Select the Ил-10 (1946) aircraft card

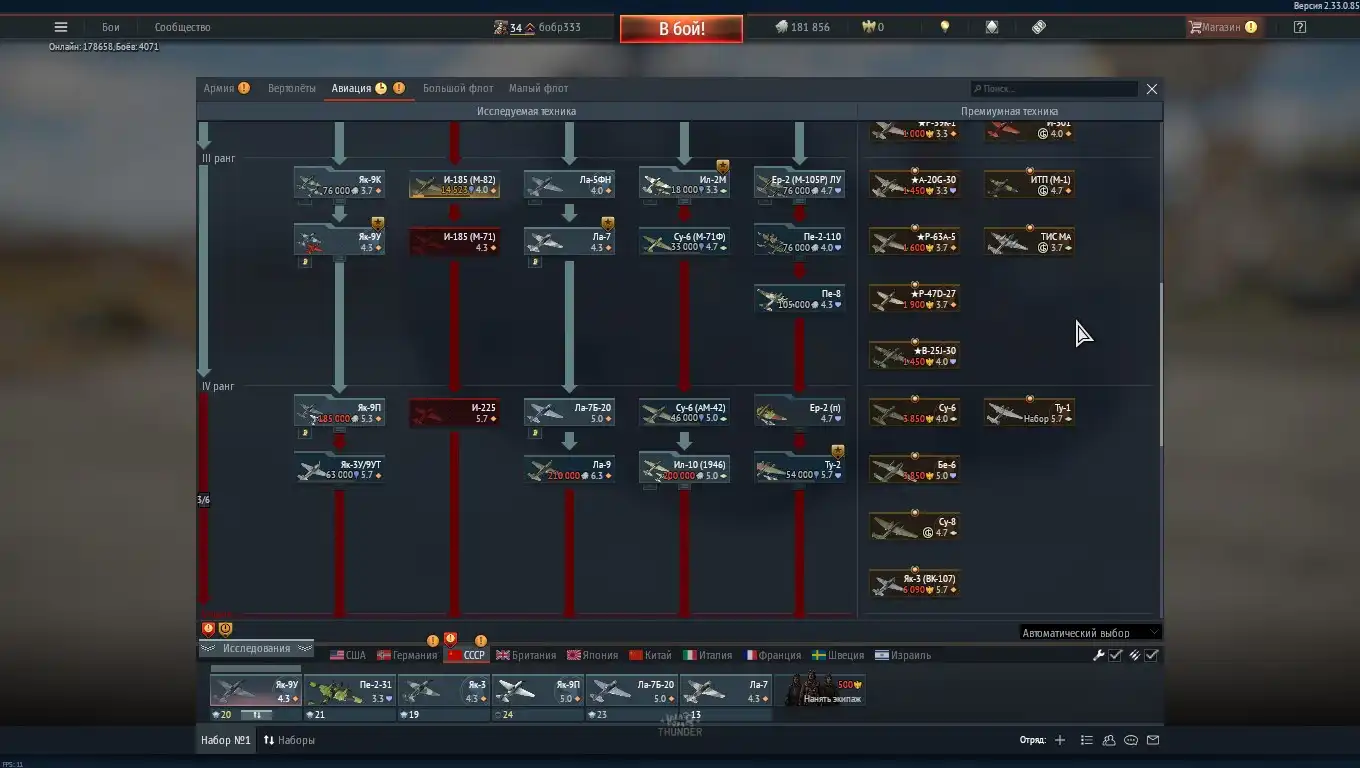684,469
